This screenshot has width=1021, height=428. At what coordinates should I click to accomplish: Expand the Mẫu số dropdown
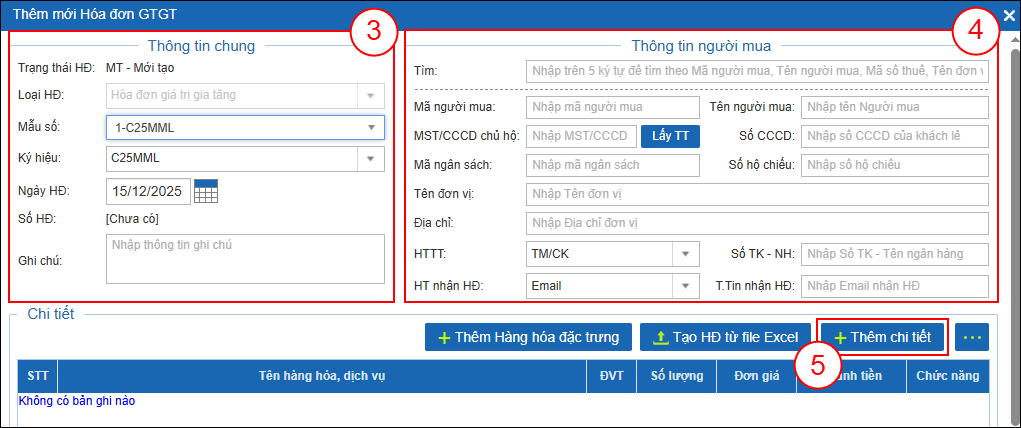coord(372,127)
